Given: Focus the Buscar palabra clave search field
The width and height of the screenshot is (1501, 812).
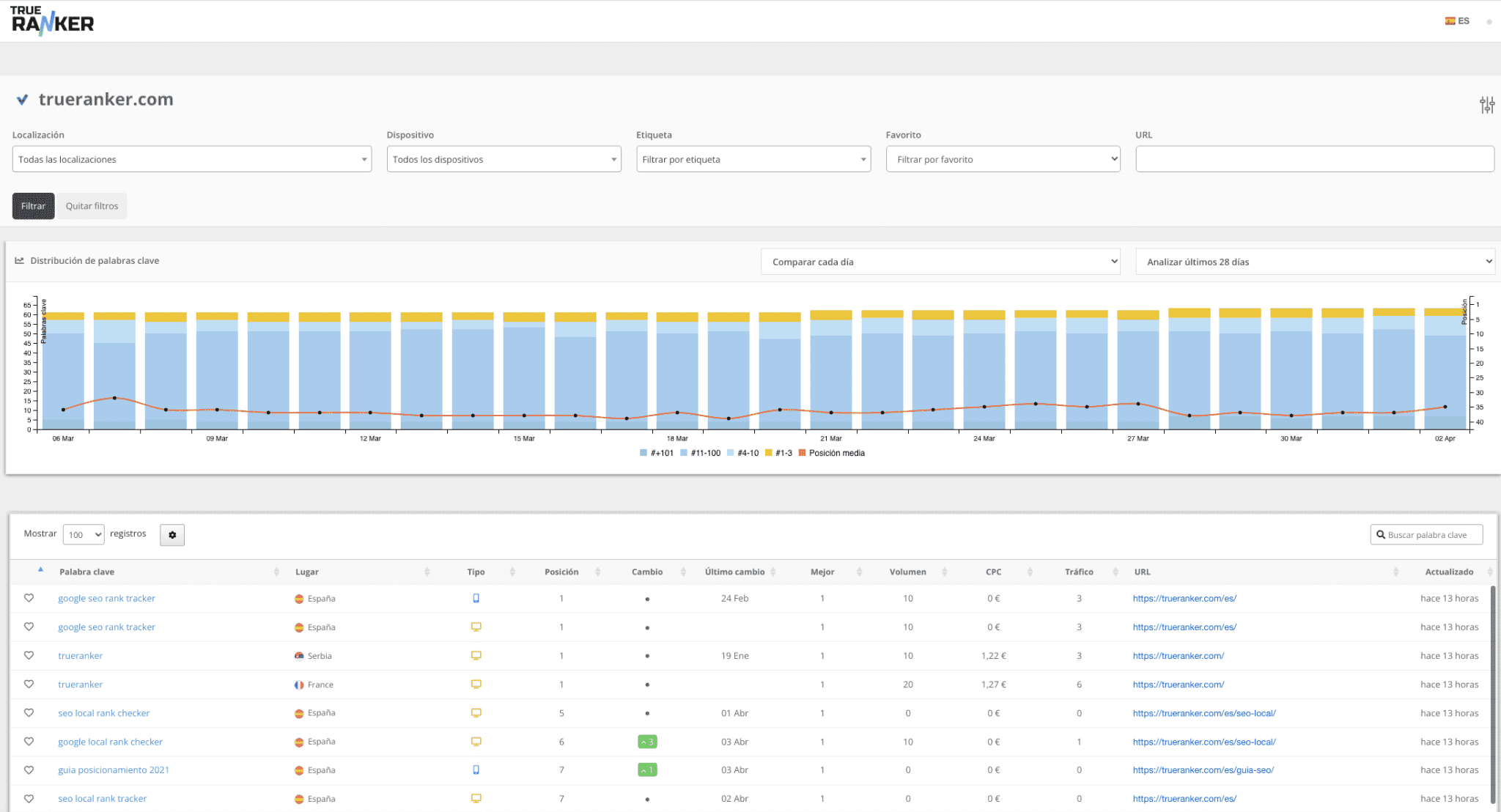Looking at the screenshot, I should pyautogui.click(x=1426, y=535).
